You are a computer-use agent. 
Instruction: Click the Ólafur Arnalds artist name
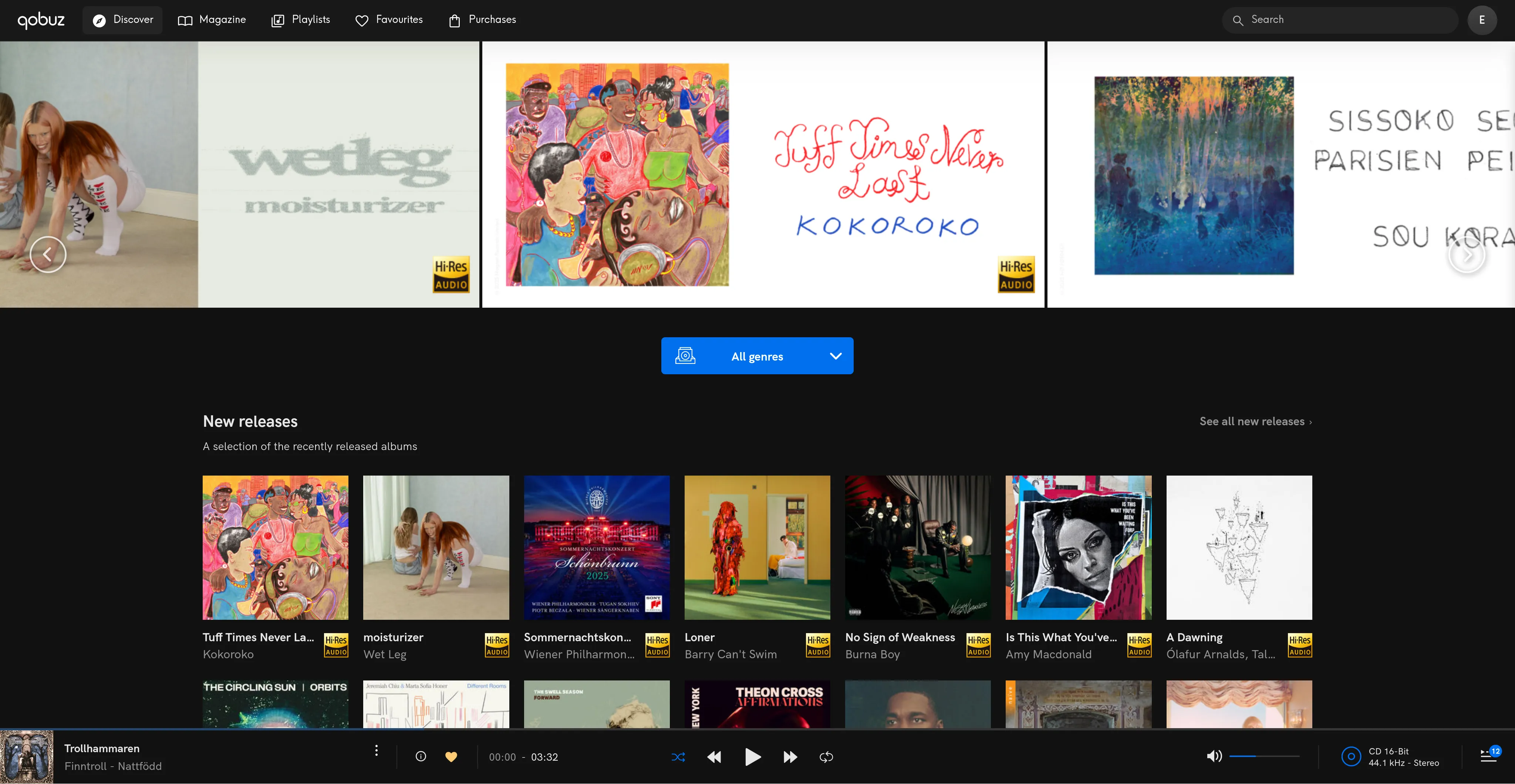point(1221,654)
